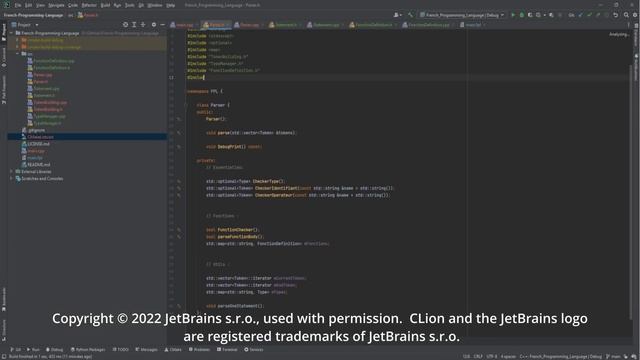Select .gitignore in project tree
This screenshot has width=640, height=360.
[x=33, y=130]
